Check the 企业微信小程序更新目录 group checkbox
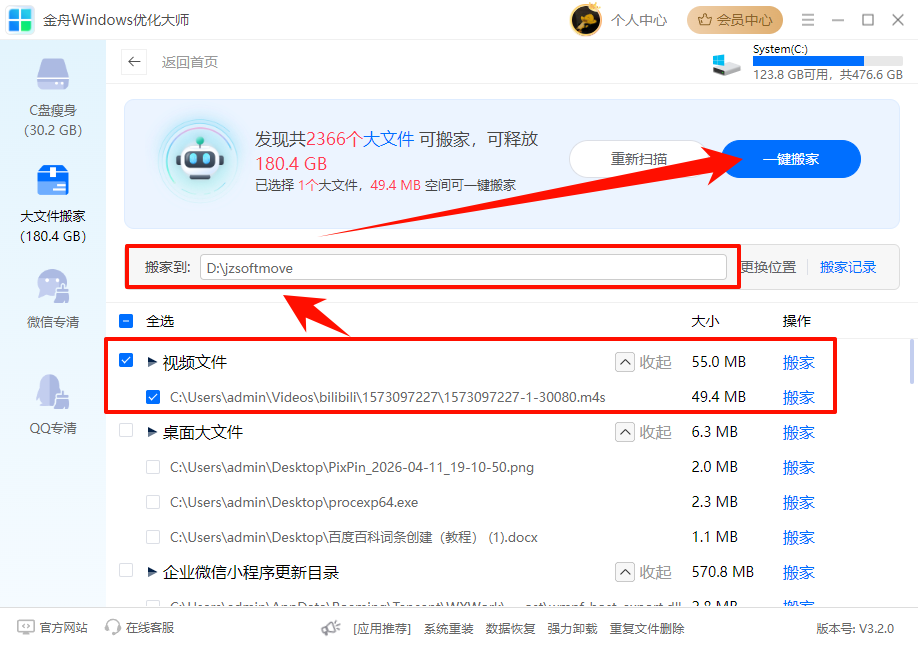Image resolution: width=918 pixels, height=647 pixels. pyautogui.click(x=126, y=570)
